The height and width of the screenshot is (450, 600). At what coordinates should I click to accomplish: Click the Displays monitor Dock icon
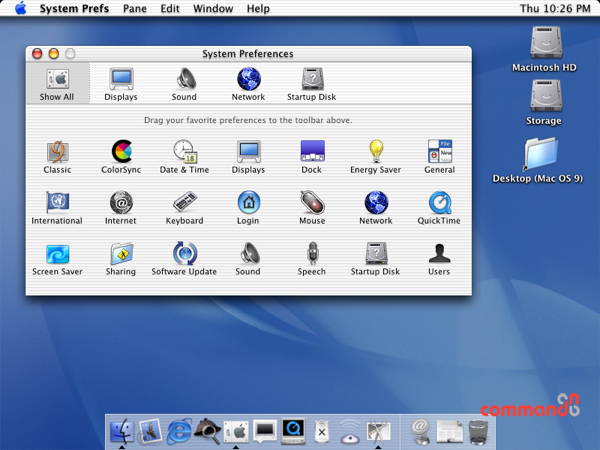265,431
